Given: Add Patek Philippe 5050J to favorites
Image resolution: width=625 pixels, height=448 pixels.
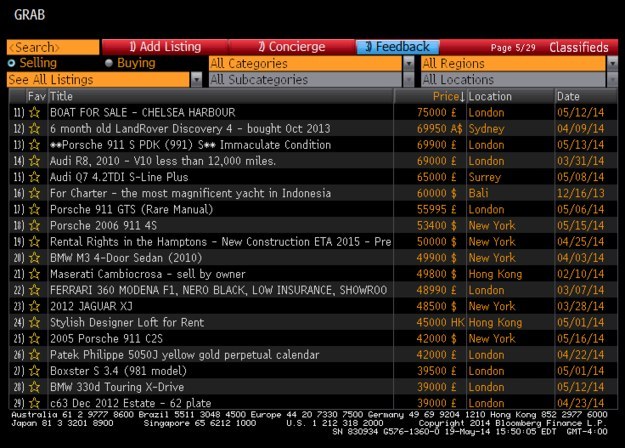Looking at the screenshot, I should click(x=35, y=354).
